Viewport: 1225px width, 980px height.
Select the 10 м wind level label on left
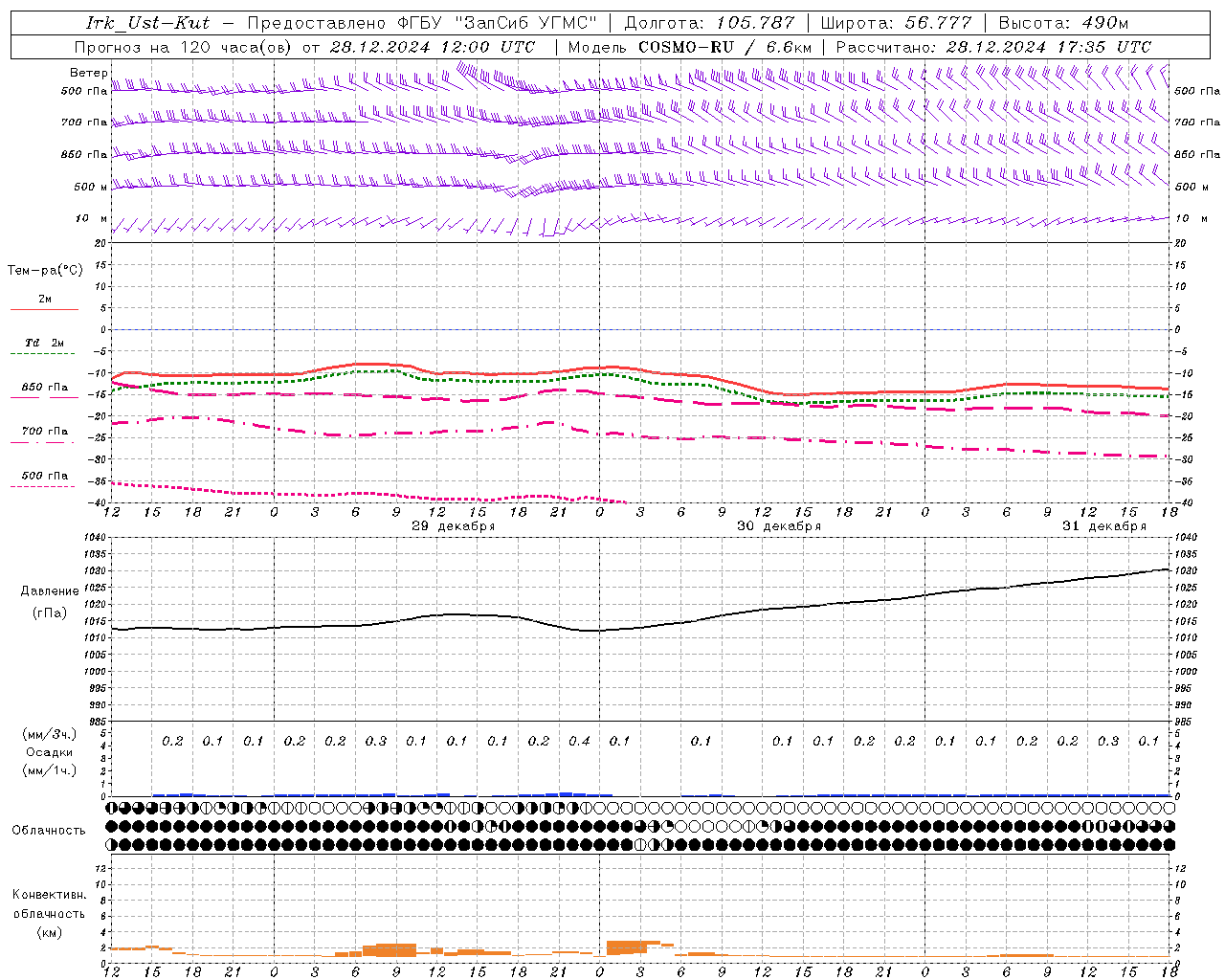click(92, 218)
